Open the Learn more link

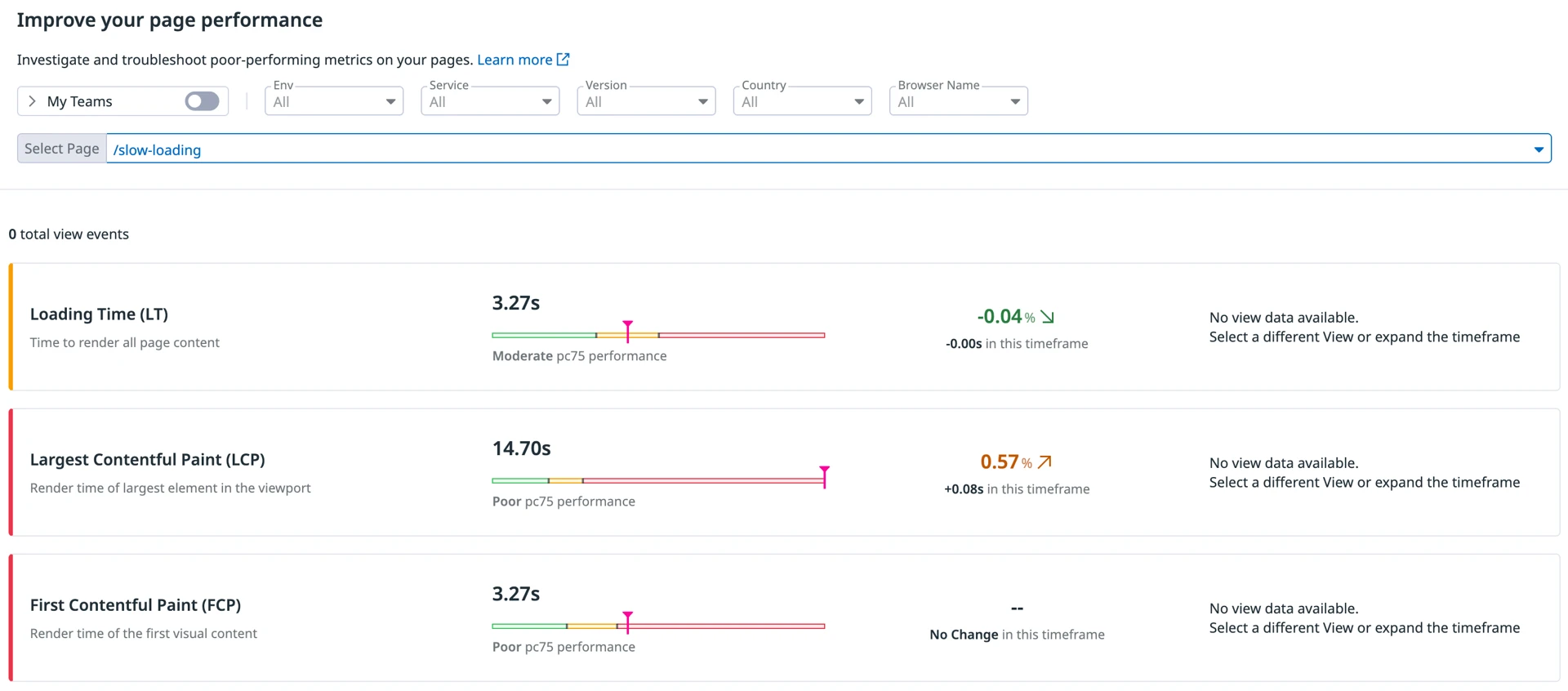[514, 60]
